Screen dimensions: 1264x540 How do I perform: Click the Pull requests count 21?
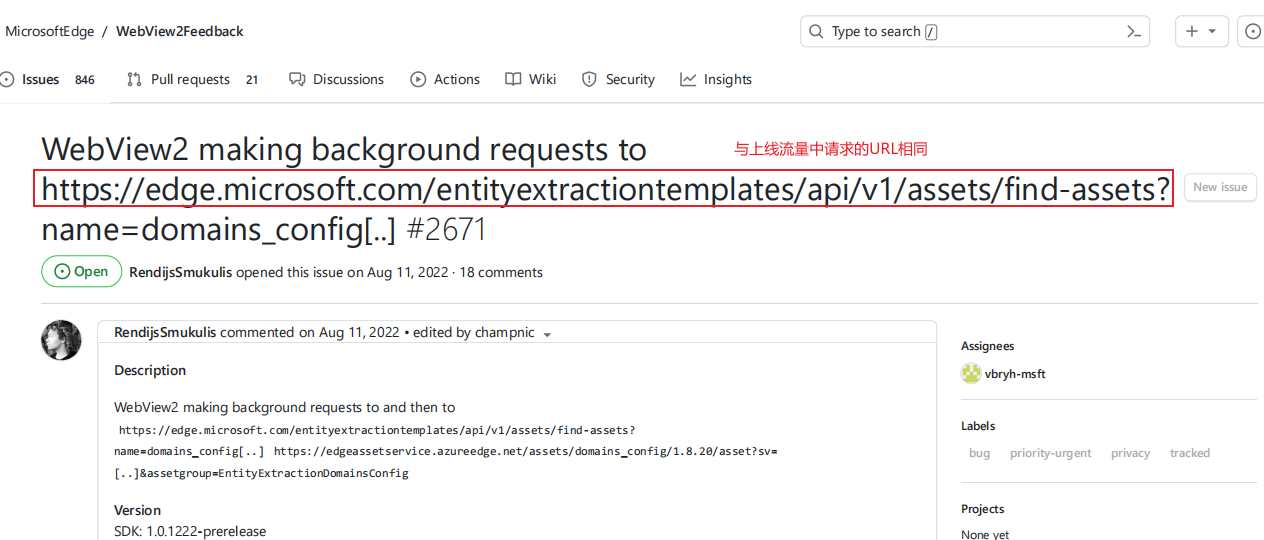[x=252, y=80]
